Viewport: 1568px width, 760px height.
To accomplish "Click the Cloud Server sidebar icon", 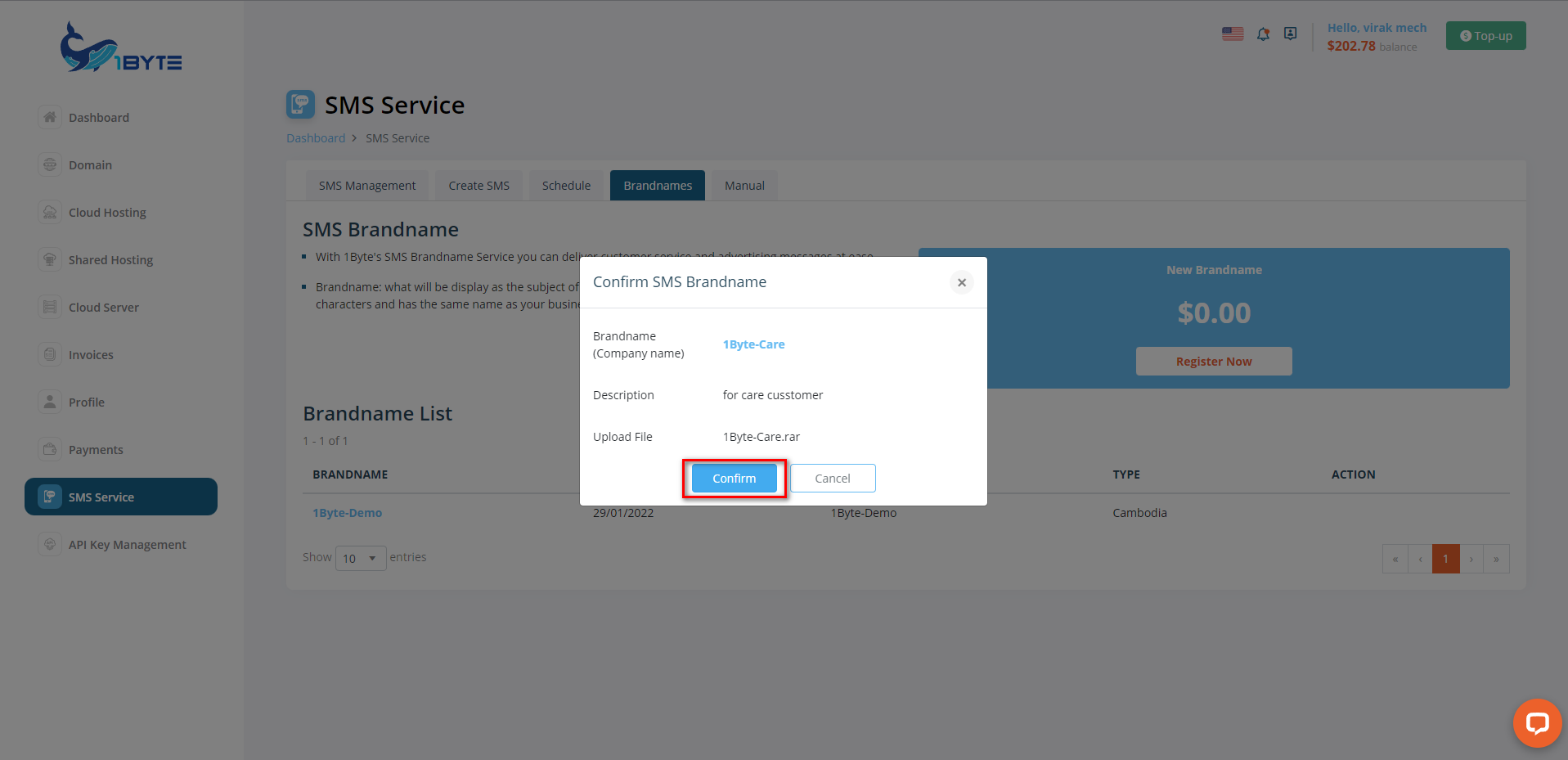I will coord(50,307).
